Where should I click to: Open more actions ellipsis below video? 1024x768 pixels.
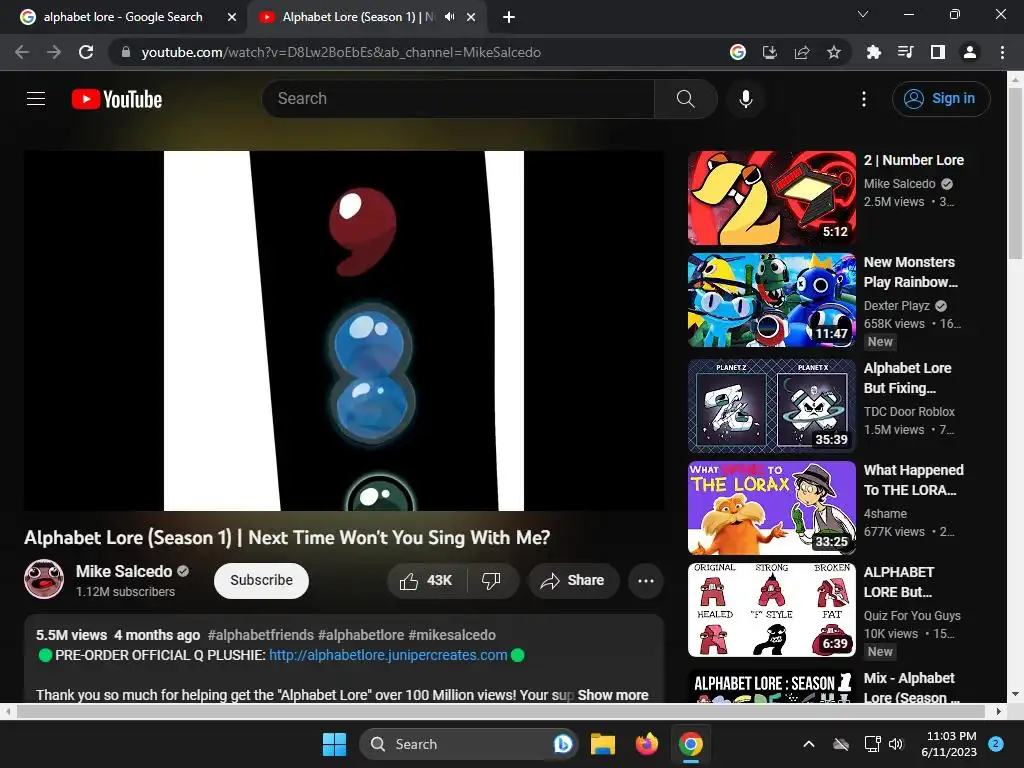(x=645, y=581)
